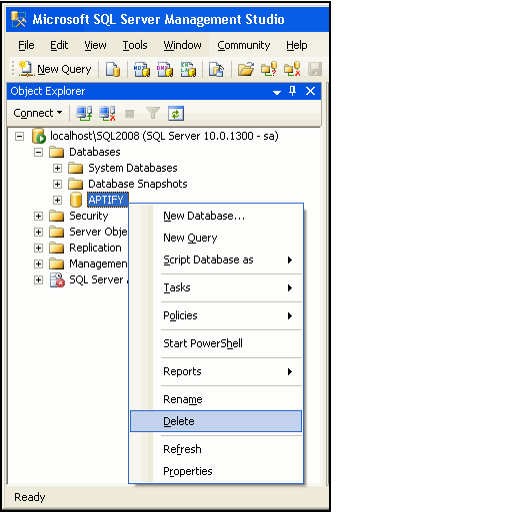Expand the Server Objects folder

click(x=38, y=232)
